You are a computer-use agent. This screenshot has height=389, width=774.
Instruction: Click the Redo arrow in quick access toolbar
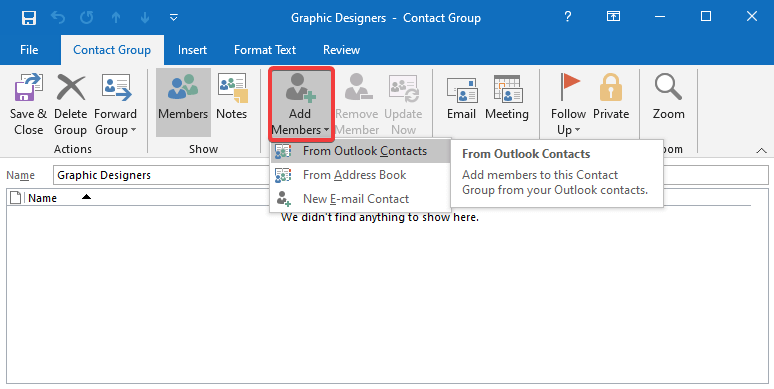[87, 18]
